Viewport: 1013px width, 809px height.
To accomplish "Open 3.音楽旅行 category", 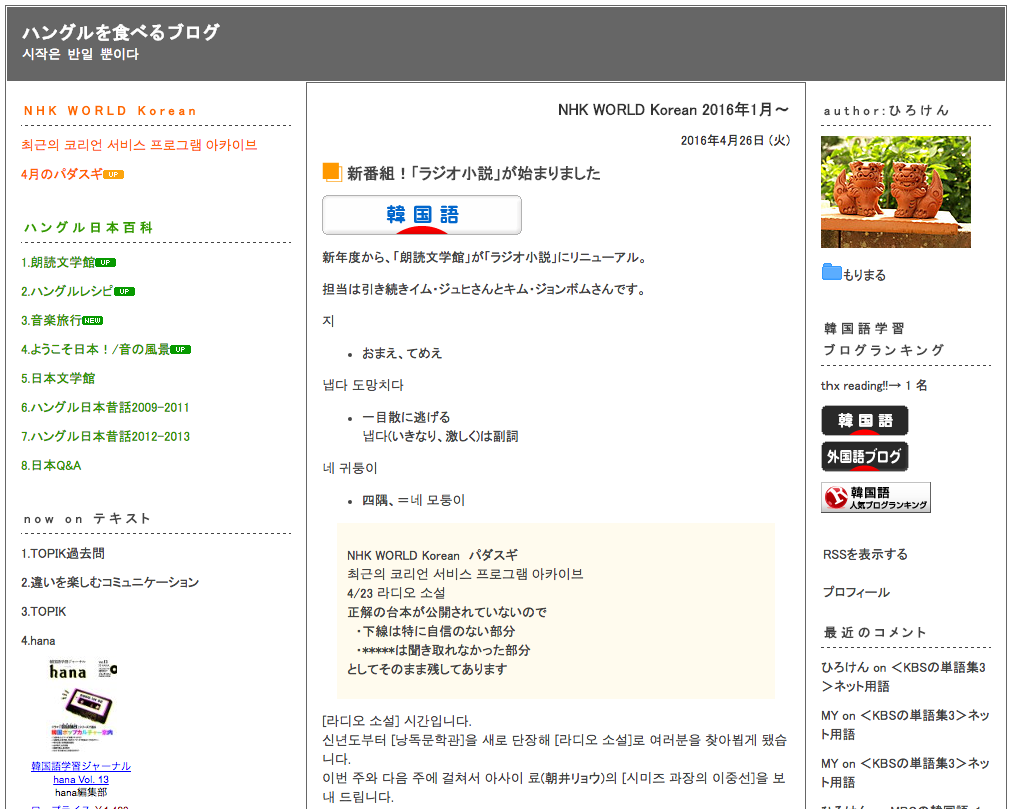I will click(51, 320).
